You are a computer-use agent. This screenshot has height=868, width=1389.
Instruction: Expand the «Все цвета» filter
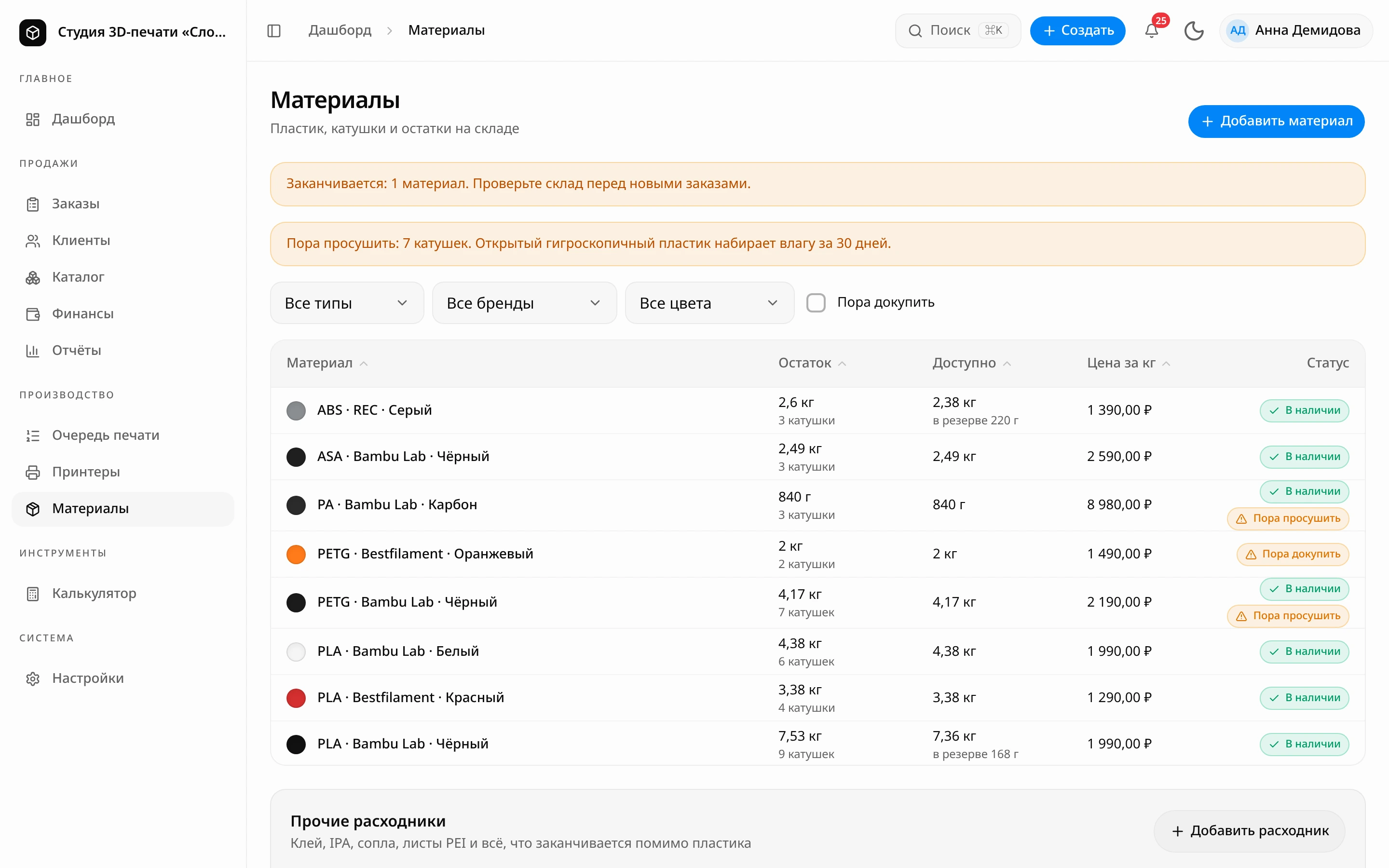click(709, 302)
